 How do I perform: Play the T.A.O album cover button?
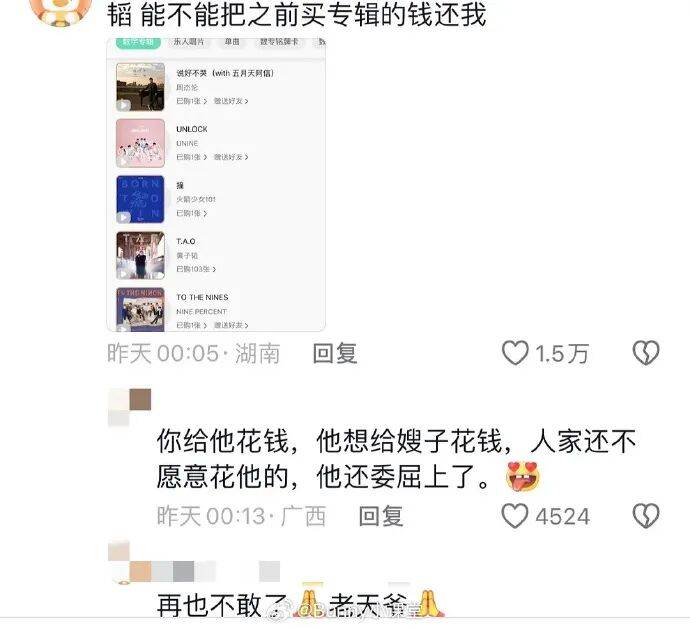coord(123,274)
